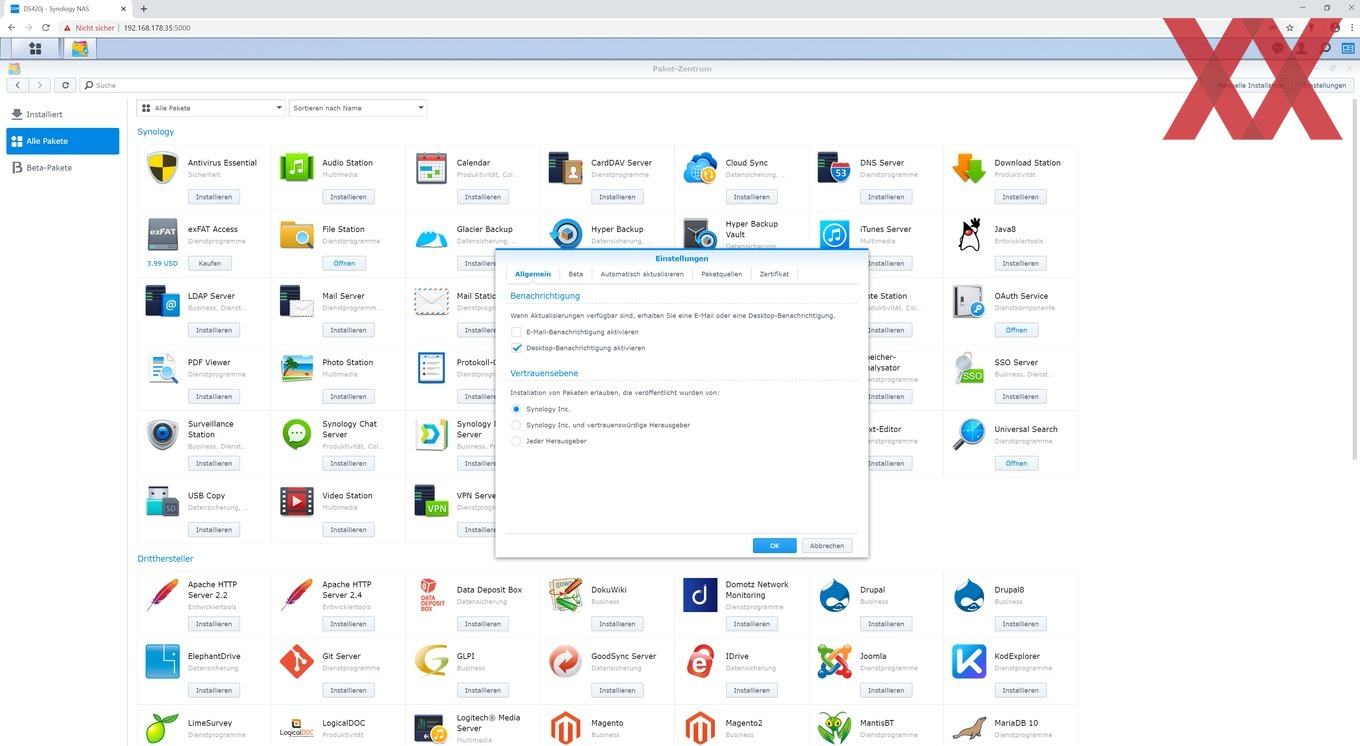Screen dimensions: 1360x746
Task: Open the Surveillance Station package icon
Action: tap(162, 434)
